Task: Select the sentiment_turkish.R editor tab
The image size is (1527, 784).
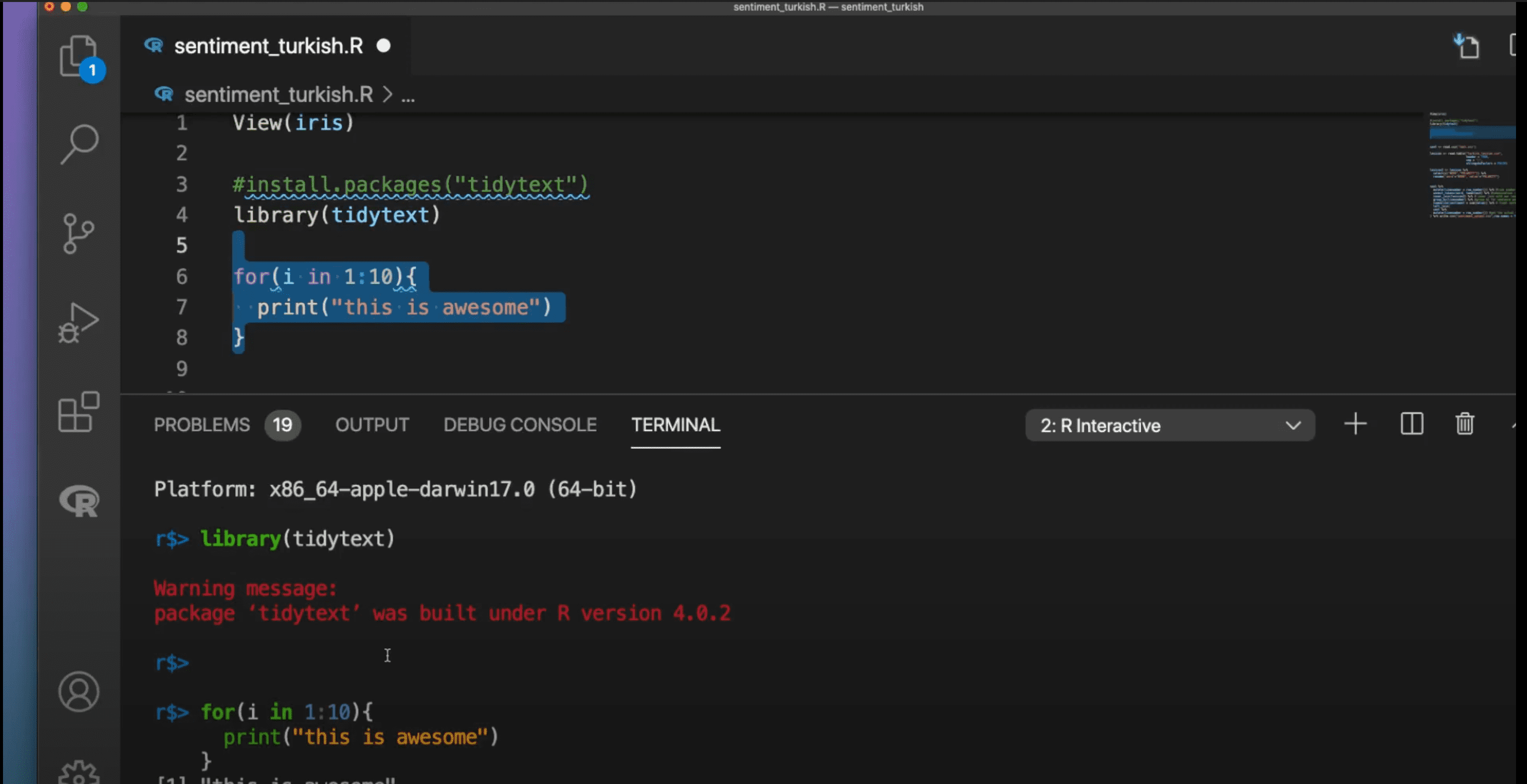Action: point(265,45)
